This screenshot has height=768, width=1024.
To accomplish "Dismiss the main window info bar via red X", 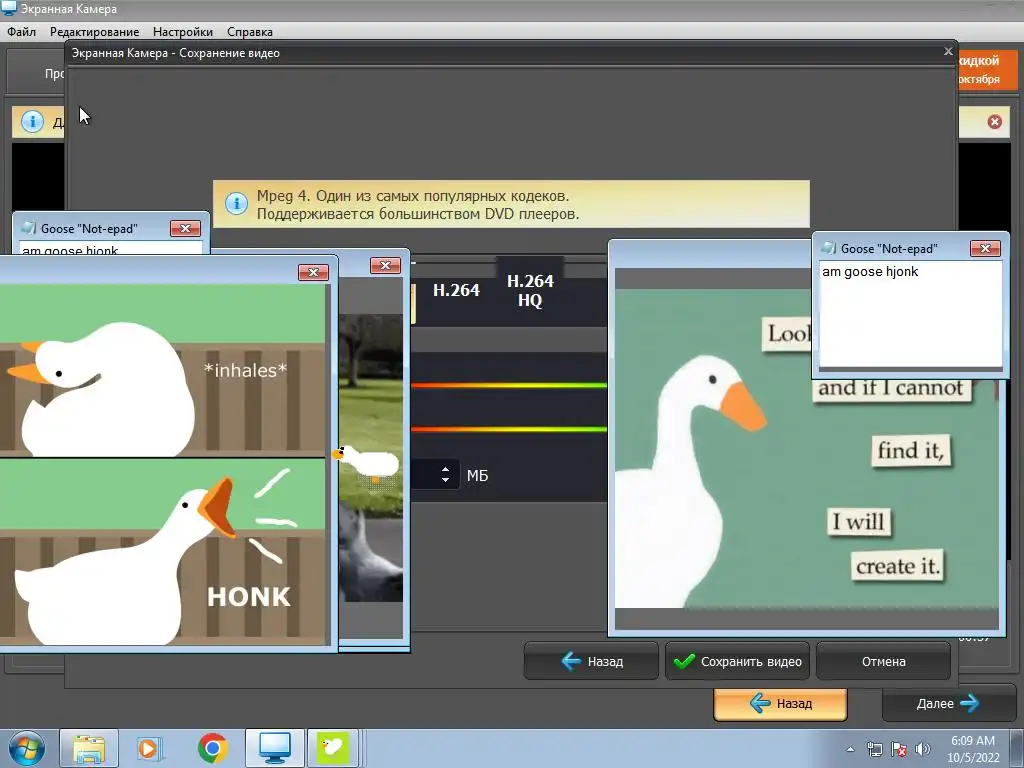I will coord(995,121).
